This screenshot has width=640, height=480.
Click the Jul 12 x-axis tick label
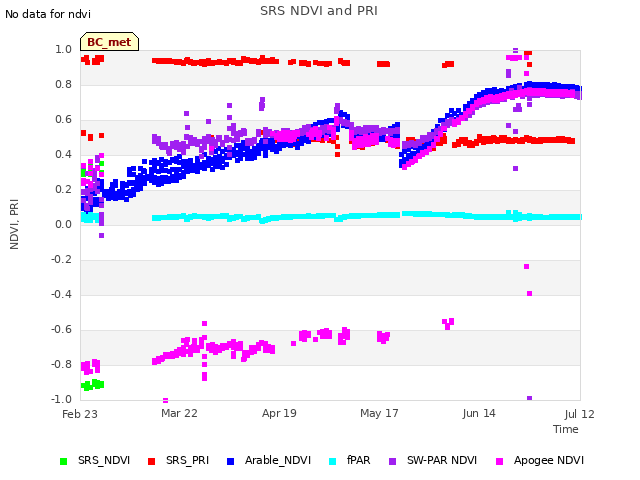(x=580, y=414)
